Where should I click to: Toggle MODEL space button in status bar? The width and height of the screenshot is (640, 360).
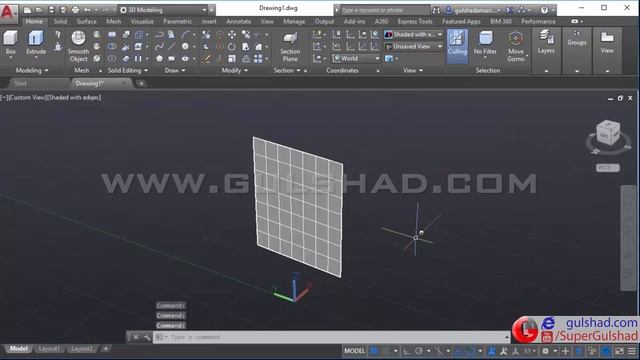point(354,351)
